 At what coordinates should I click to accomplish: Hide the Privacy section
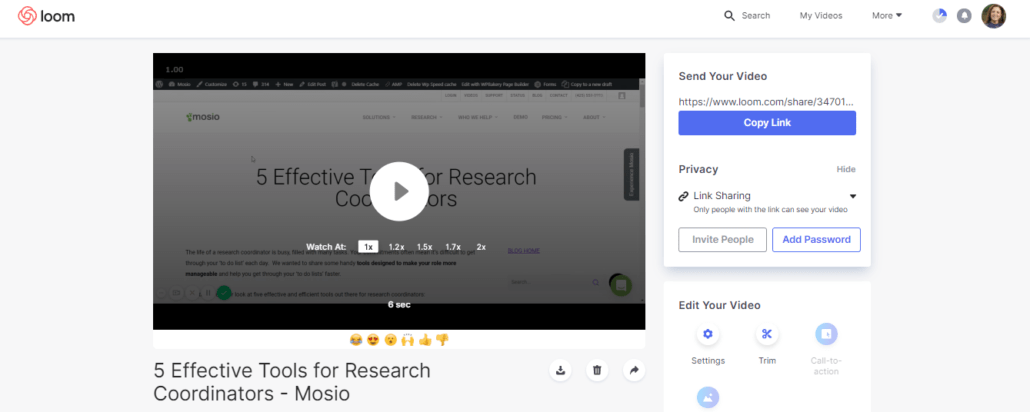point(846,170)
